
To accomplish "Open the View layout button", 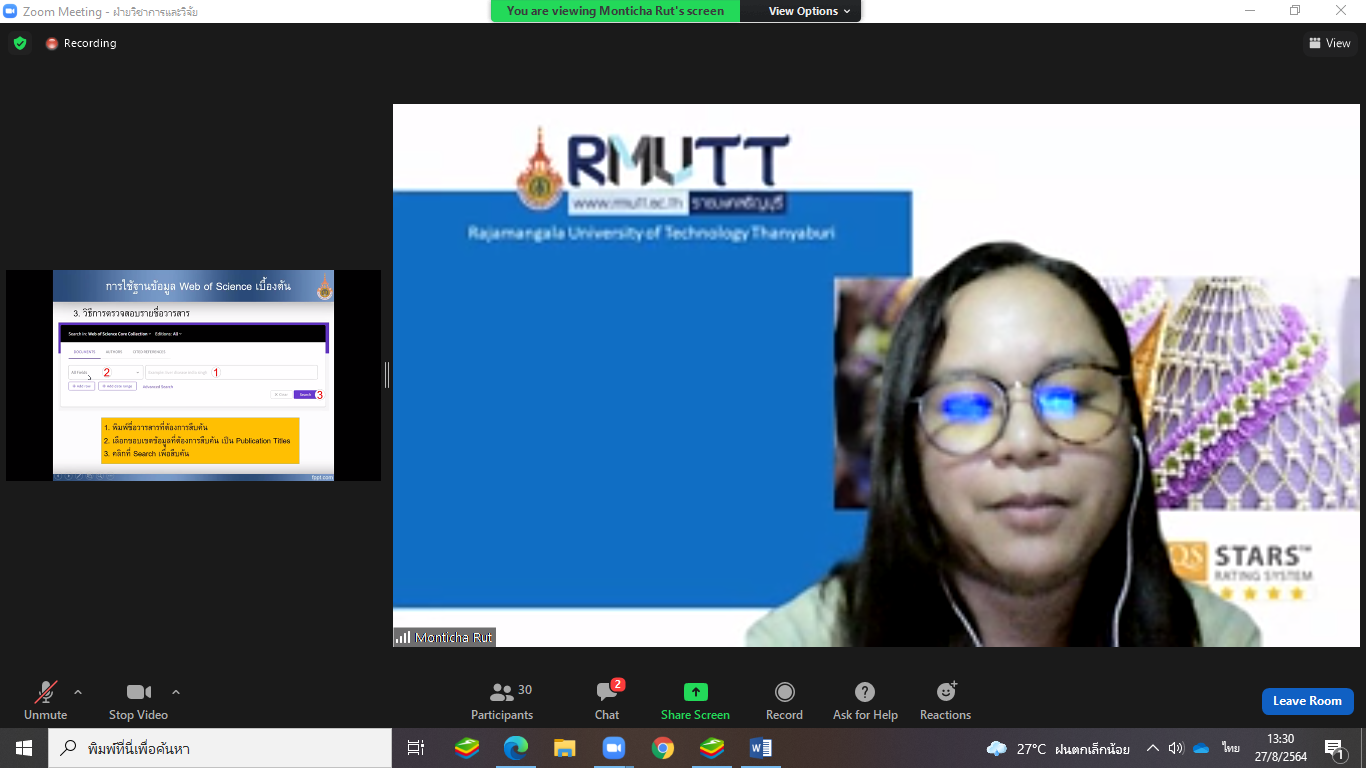I will 1330,43.
